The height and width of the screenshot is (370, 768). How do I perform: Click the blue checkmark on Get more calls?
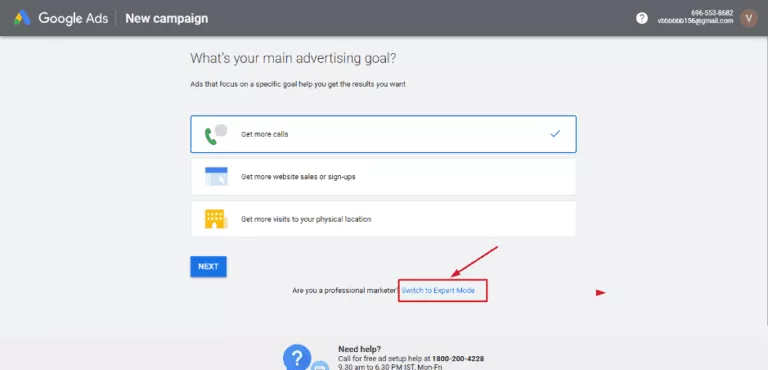click(555, 133)
